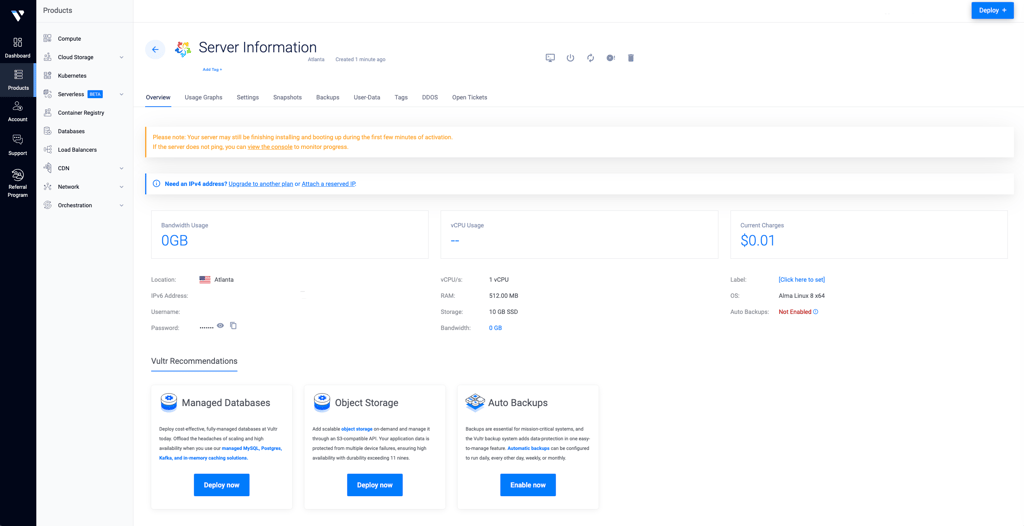Viewport: 1024px width, 526px height.
Task: Destroy the server with the trash icon
Action: coord(631,58)
